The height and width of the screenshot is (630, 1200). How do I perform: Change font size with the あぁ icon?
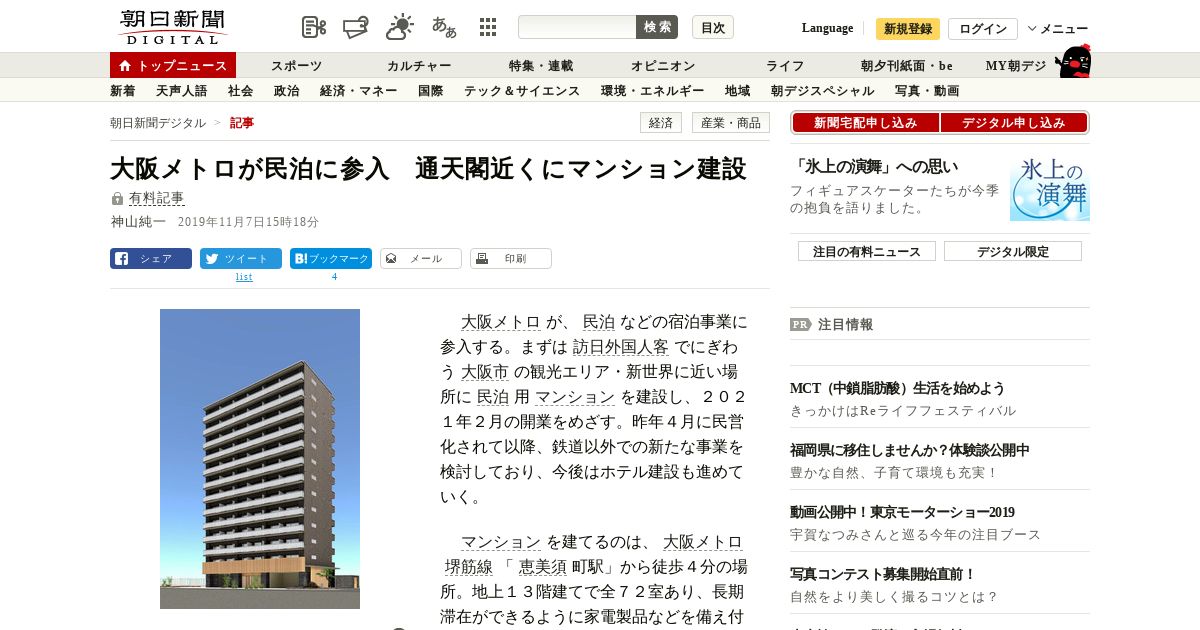coord(444,27)
